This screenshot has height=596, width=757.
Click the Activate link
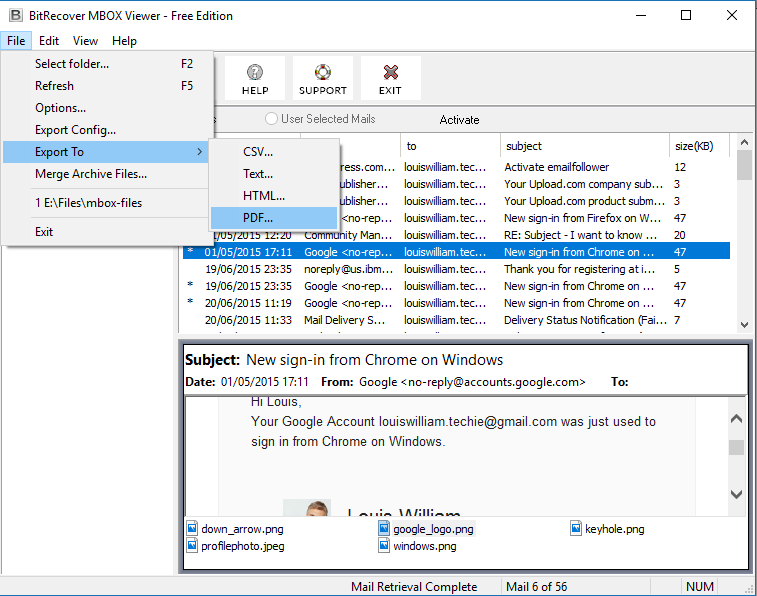pos(459,120)
